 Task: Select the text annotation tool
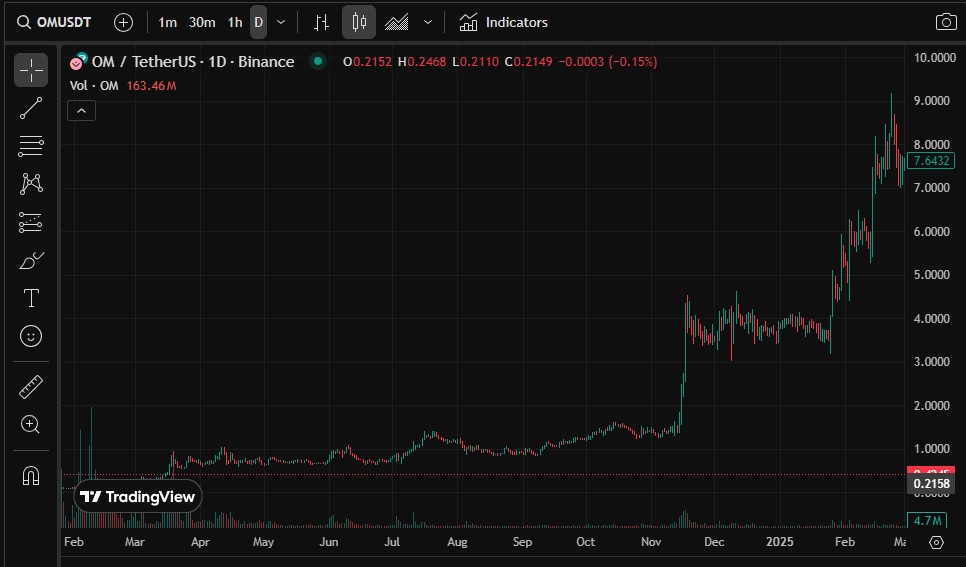point(31,298)
